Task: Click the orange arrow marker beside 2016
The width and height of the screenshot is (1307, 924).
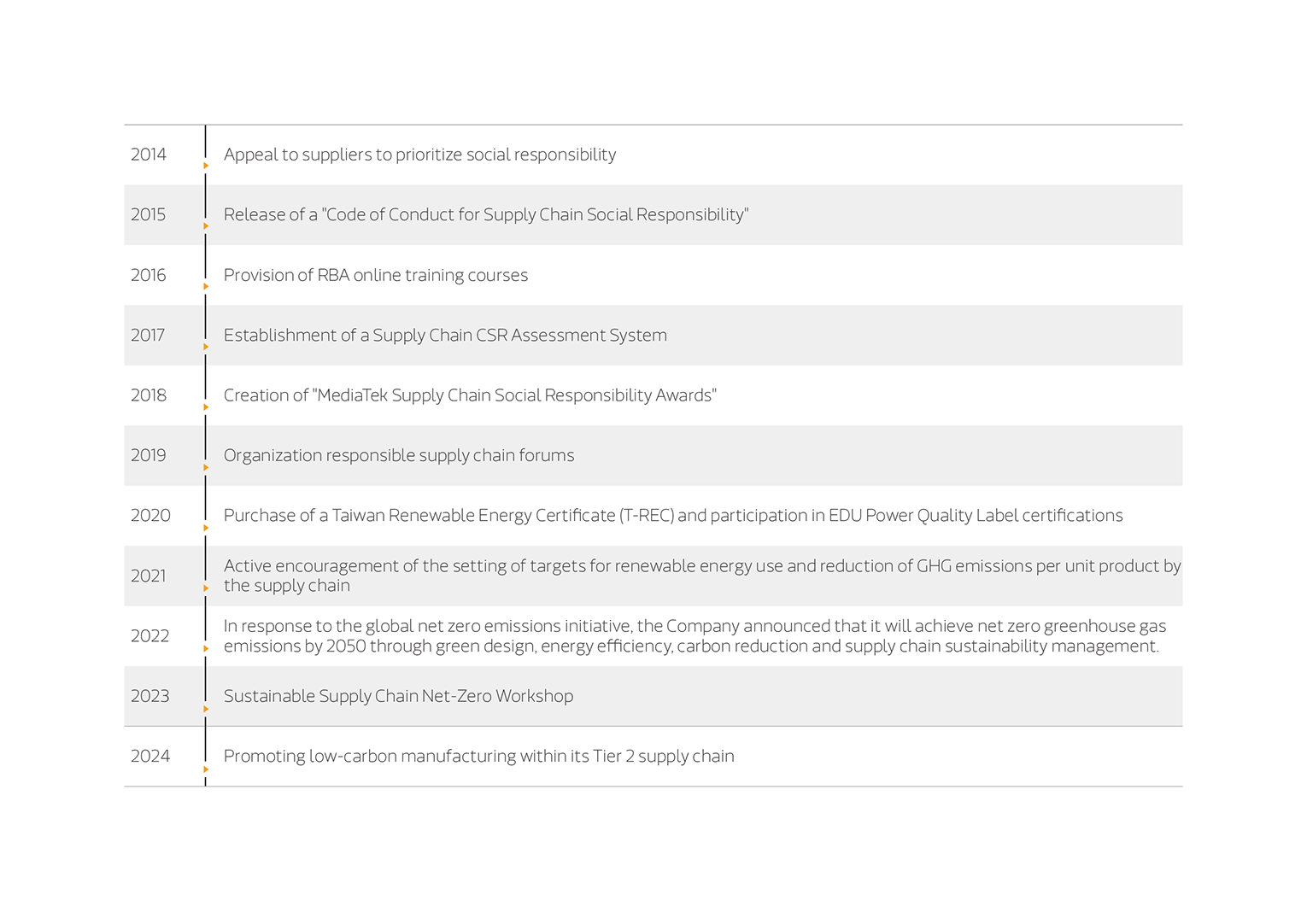Action: pos(206,286)
